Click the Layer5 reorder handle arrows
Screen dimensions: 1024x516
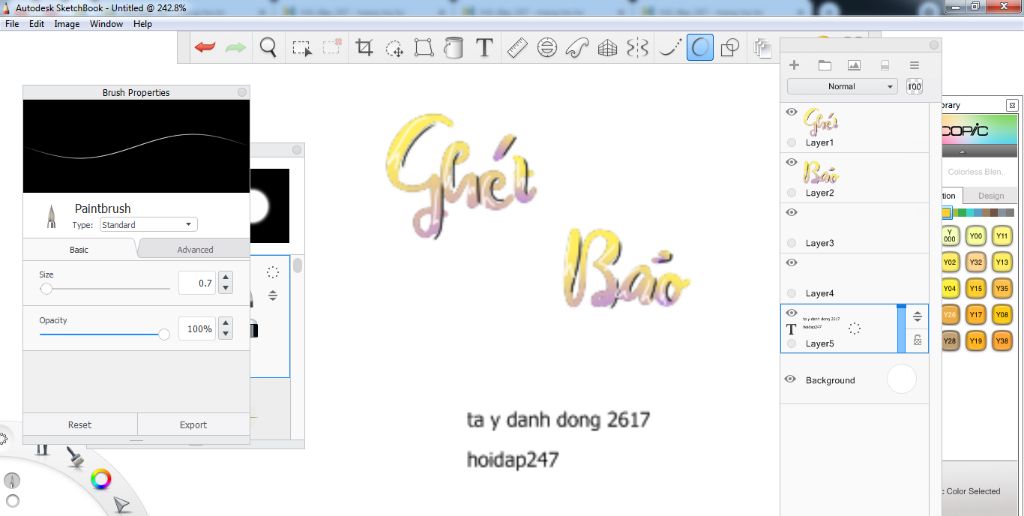tap(918, 317)
